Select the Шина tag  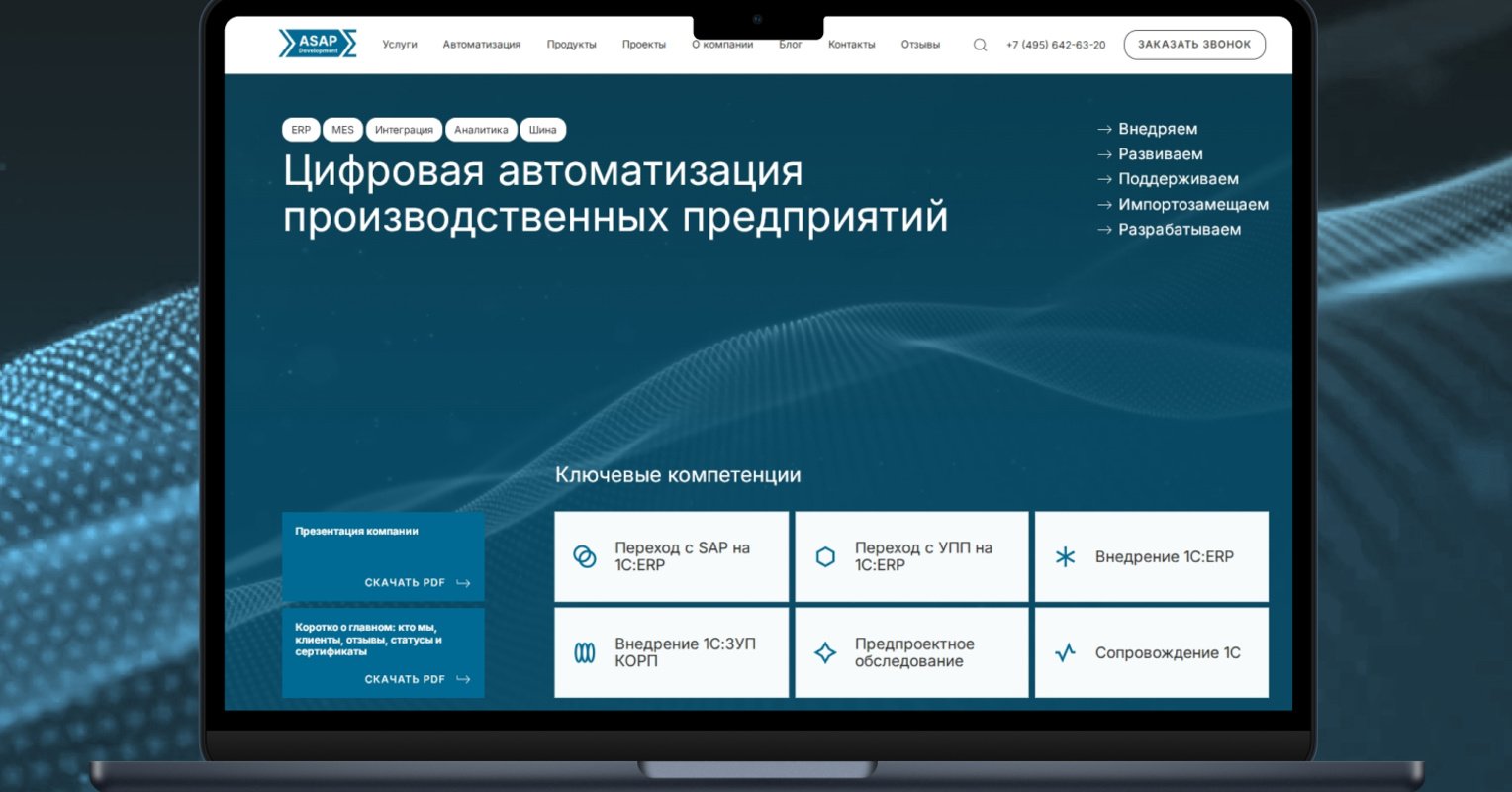542,130
